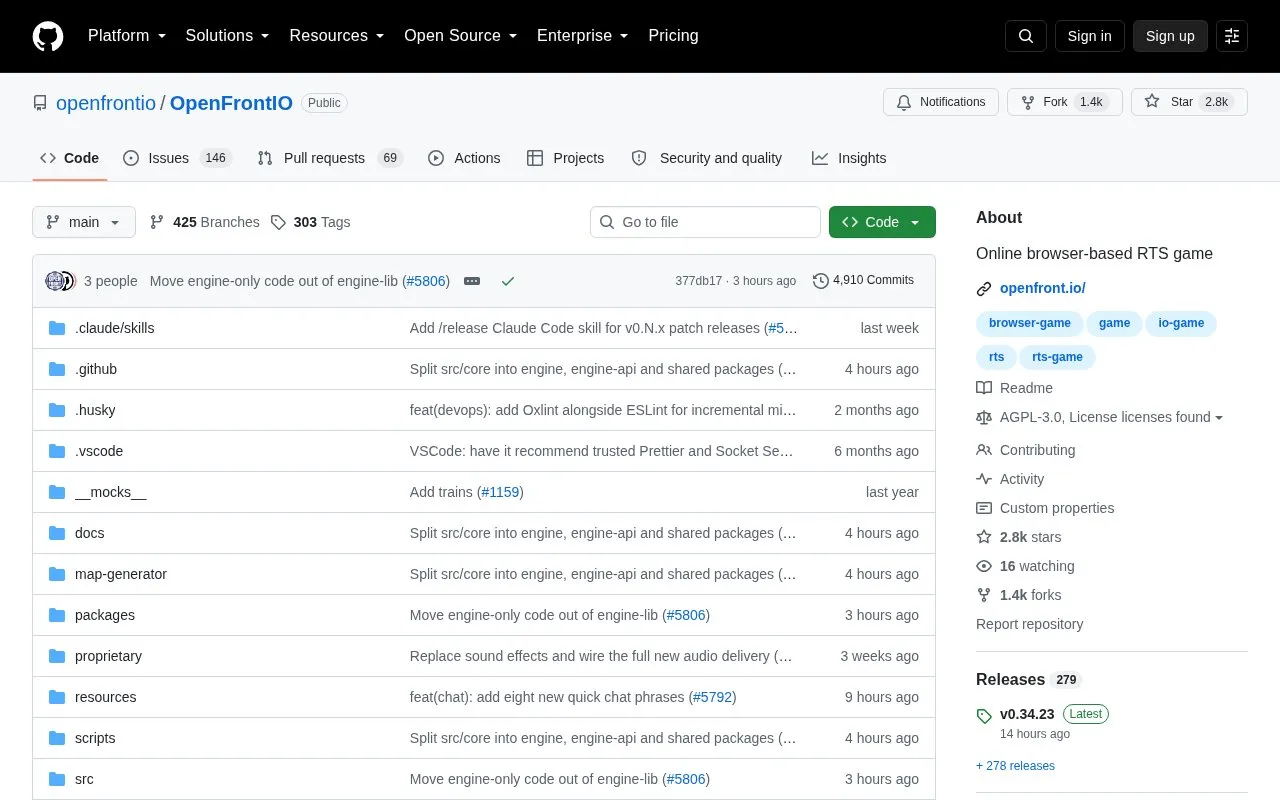Expand the license details dropdown arrow

point(1219,418)
